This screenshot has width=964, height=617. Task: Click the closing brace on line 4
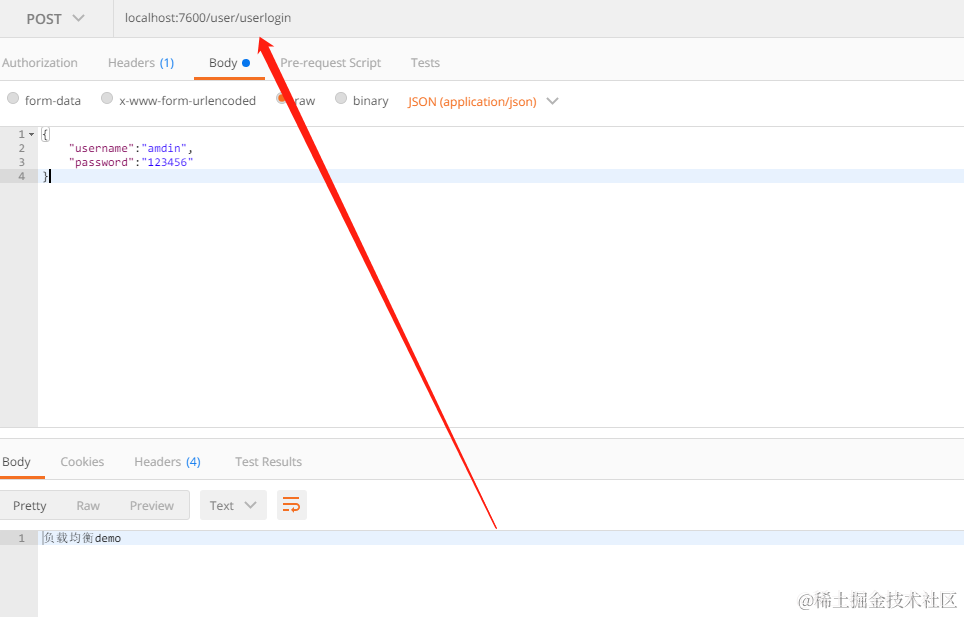coord(45,176)
